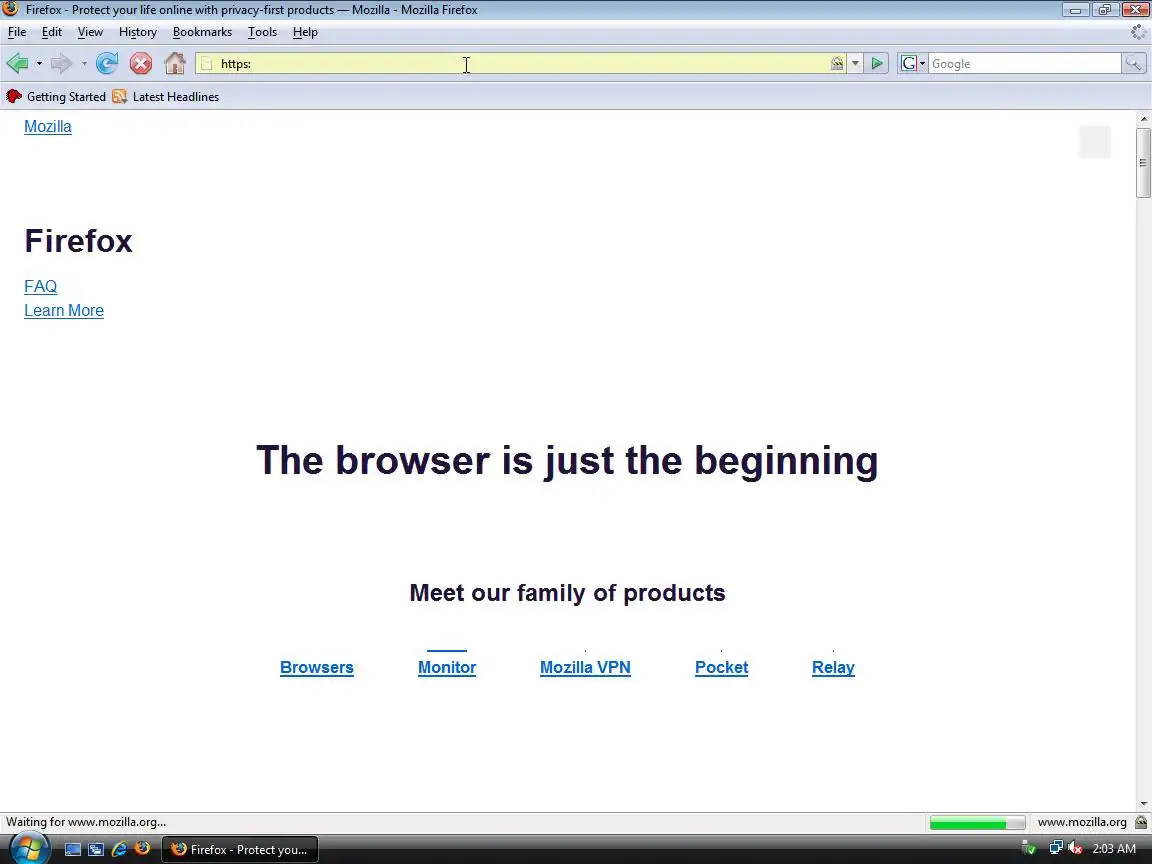Click the scrollbar down arrow
1152x864 pixels.
point(1143,804)
